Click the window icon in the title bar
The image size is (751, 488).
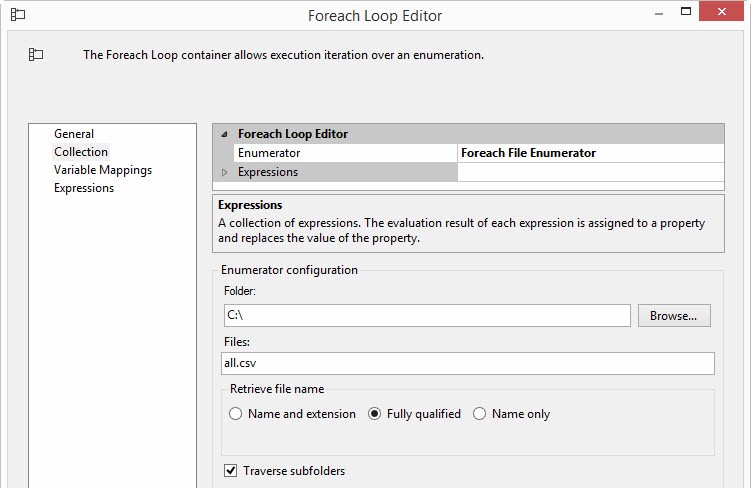tap(16, 16)
